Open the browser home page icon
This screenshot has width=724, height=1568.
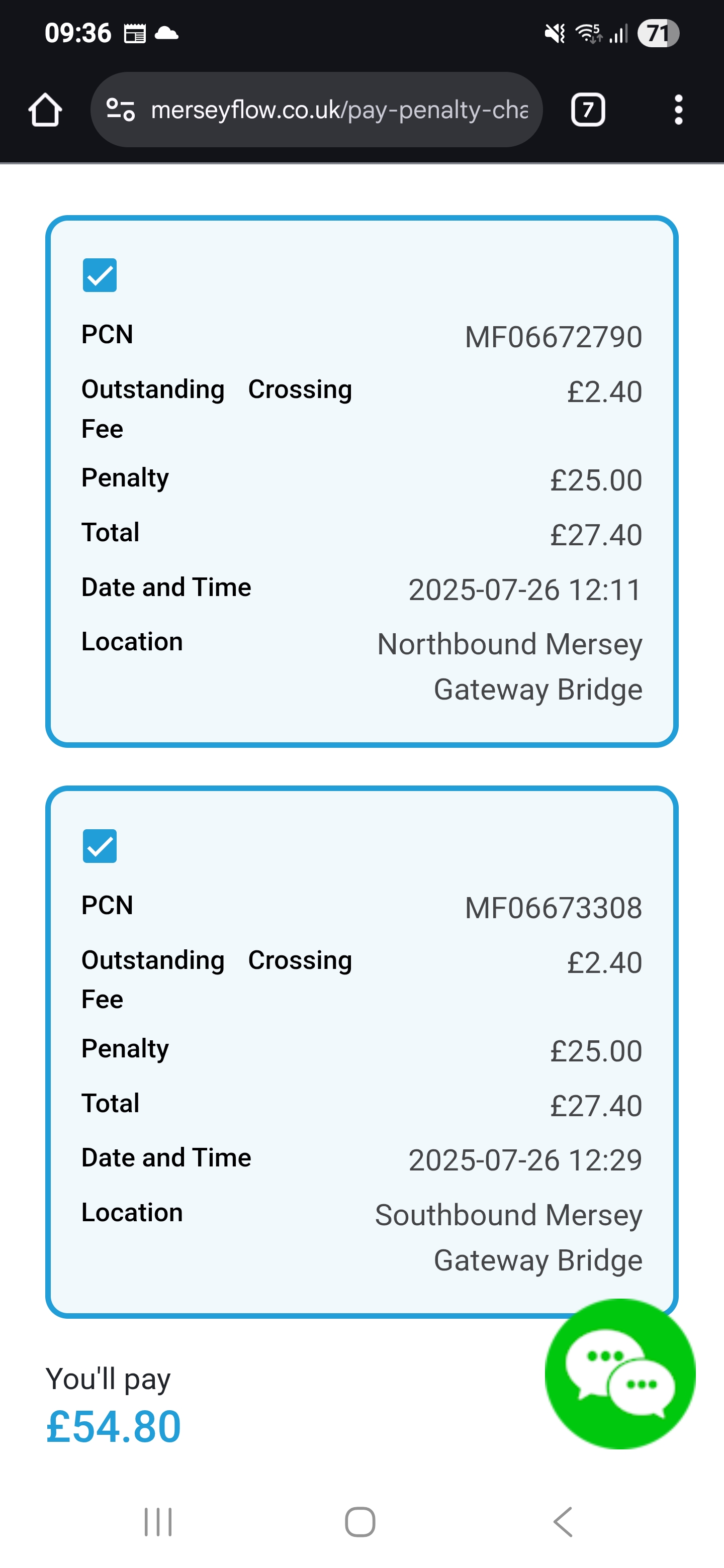pos(45,110)
